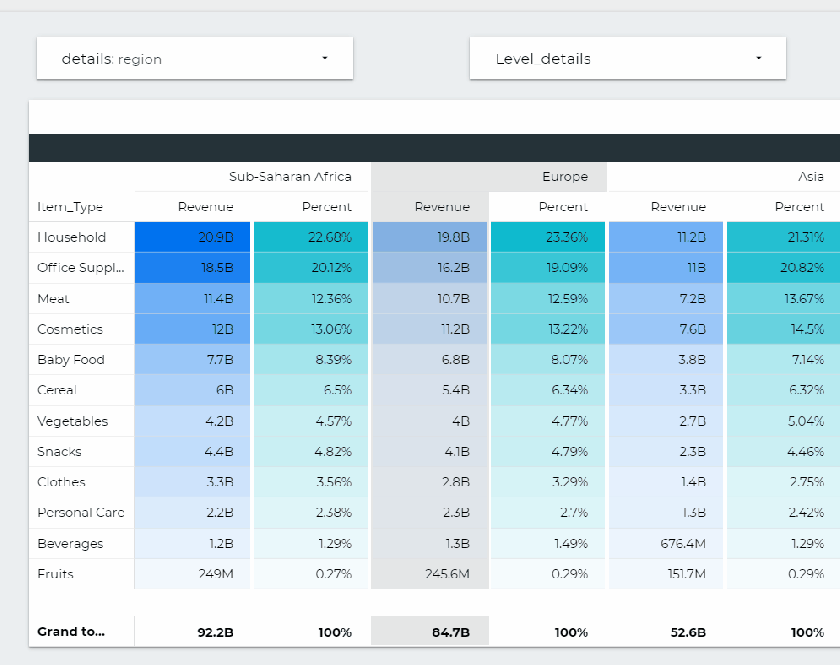Click the details: region dropdown arrow
The width and height of the screenshot is (840, 665).
pyautogui.click(x=324, y=58)
